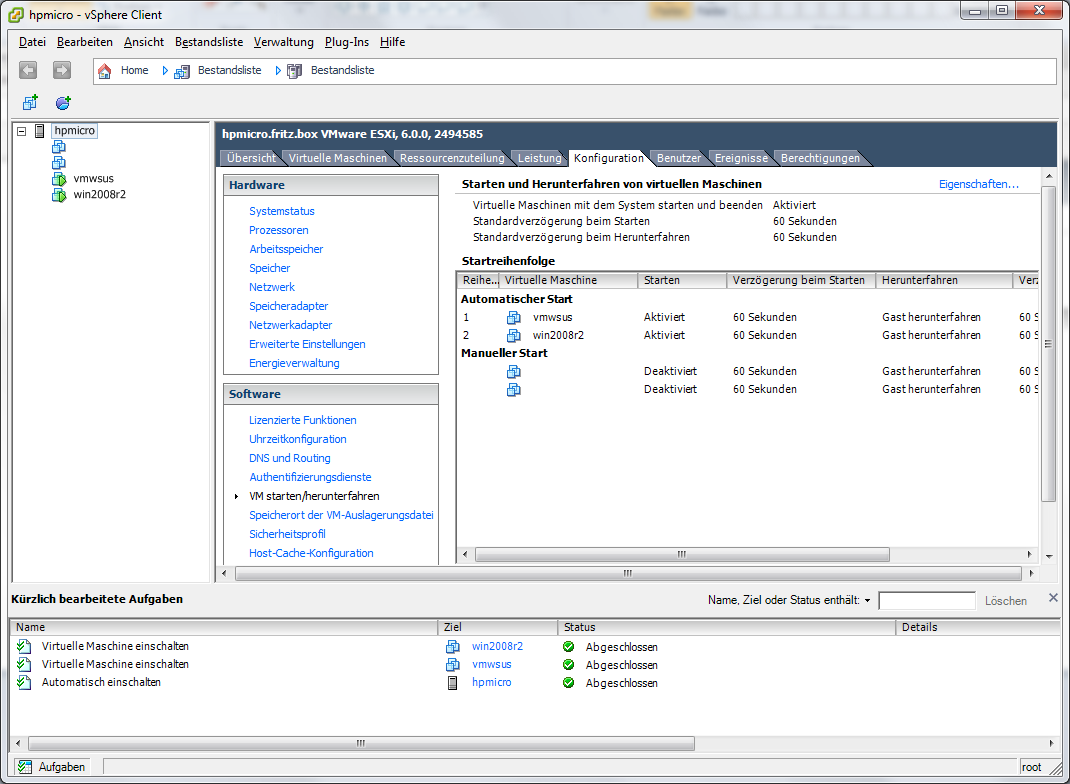The height and width of the screenshot is (784, 1070).
Task: Open the Leistung tab
Action: (539, 158)
